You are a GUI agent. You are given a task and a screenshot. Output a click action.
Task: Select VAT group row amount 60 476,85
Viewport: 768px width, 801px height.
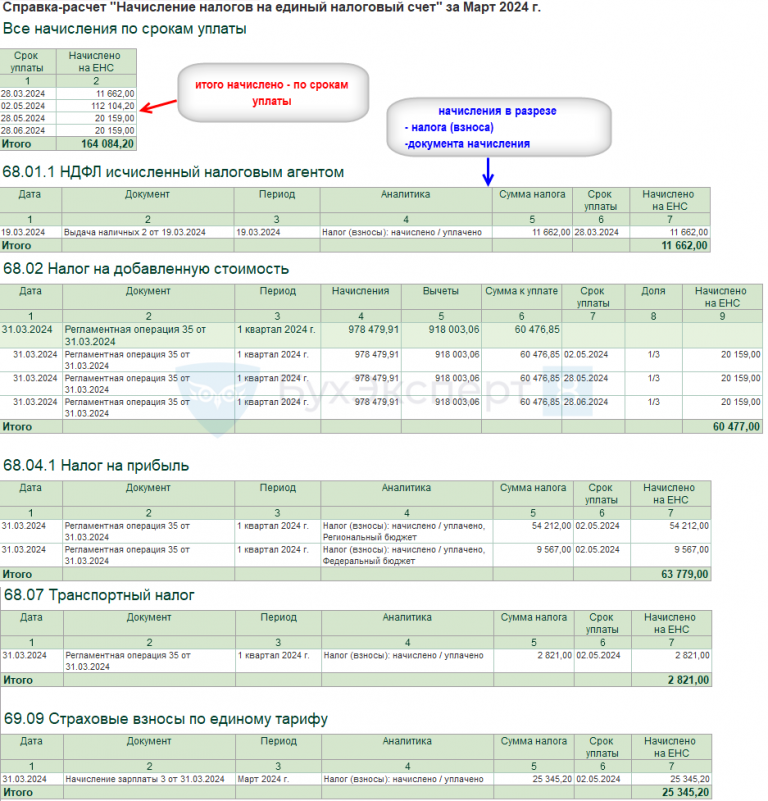(537, 329)
